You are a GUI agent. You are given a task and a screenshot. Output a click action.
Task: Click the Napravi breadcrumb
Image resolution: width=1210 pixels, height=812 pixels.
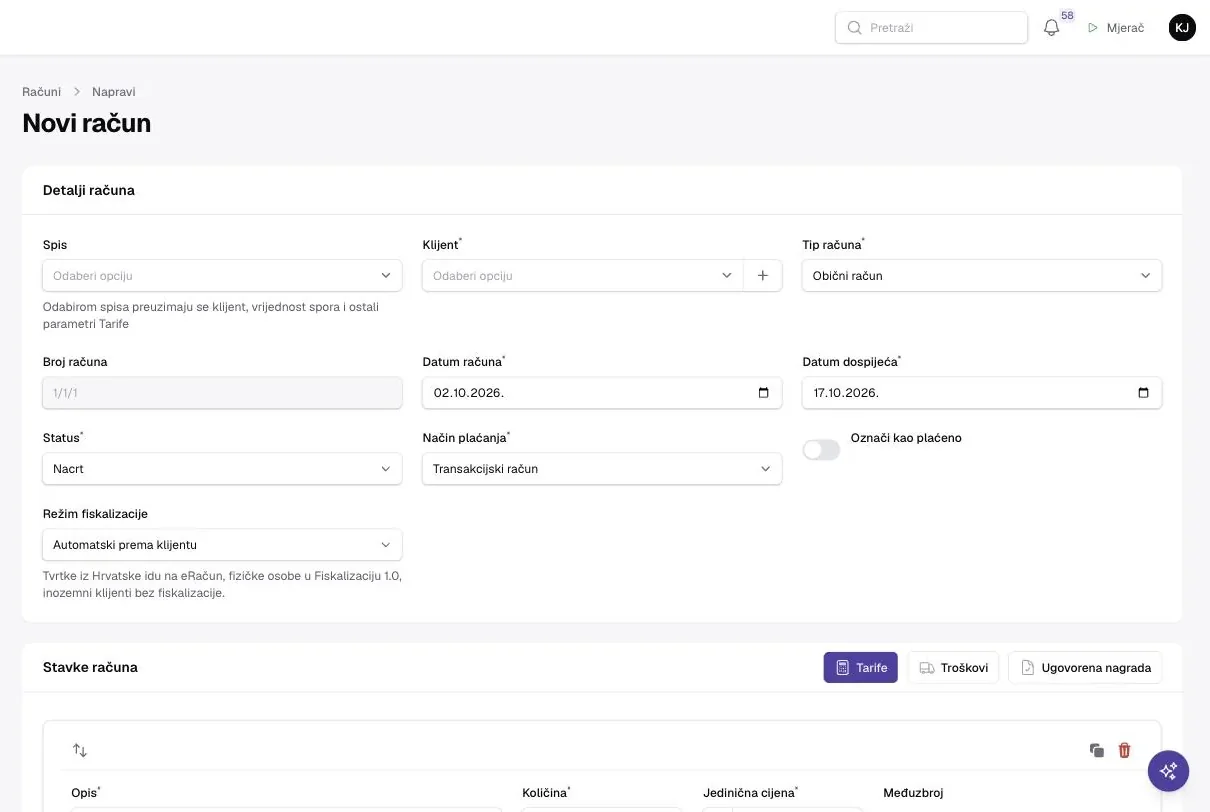(114, 92)
